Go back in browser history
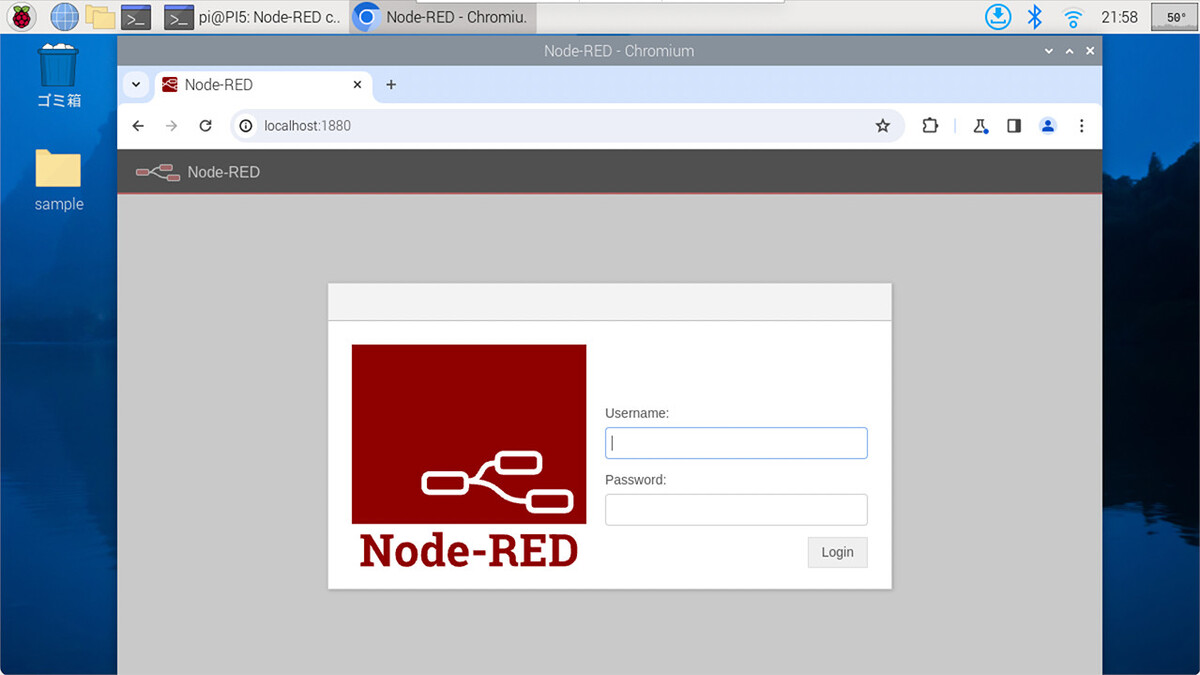 point(138,126)
